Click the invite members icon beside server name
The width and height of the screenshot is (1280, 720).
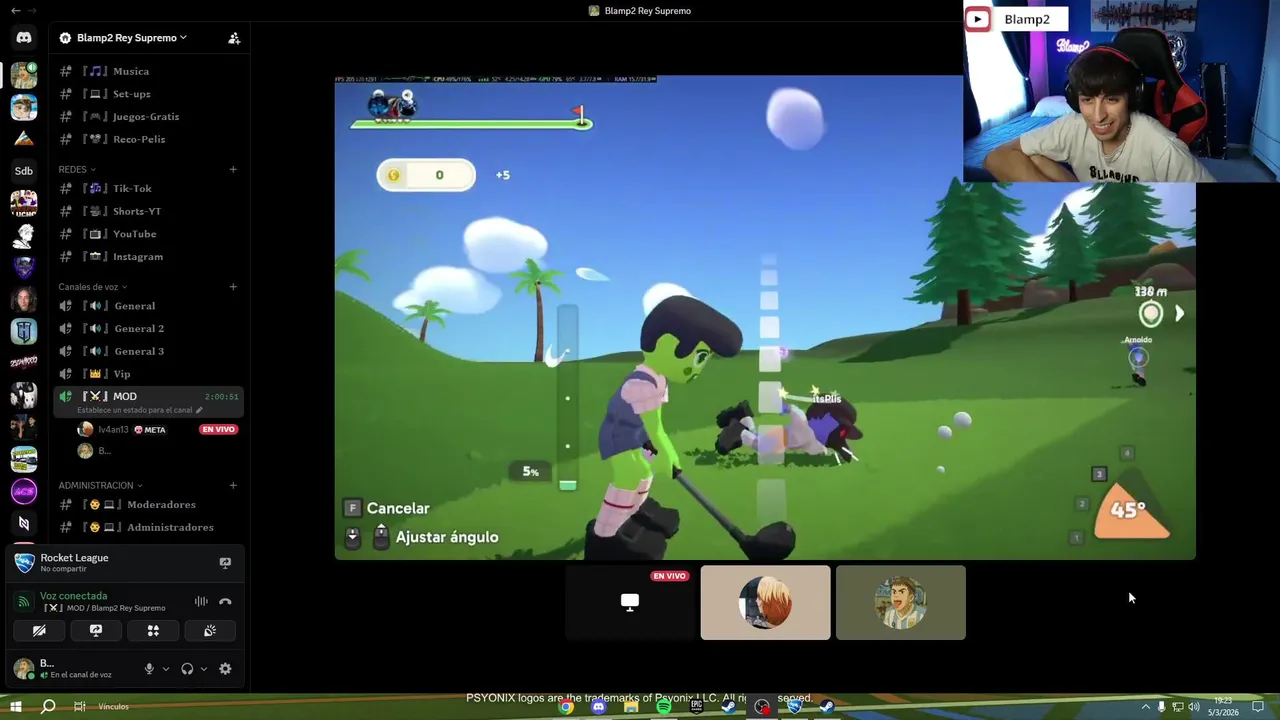[234, 38]
